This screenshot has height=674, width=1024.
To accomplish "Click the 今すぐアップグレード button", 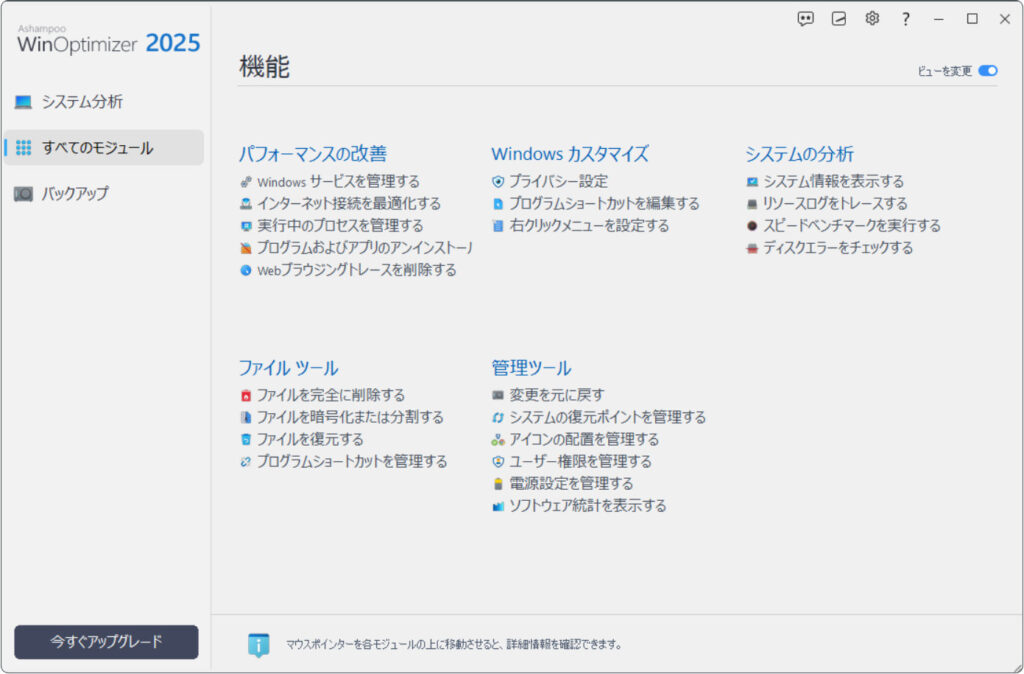I will [106, 642].
